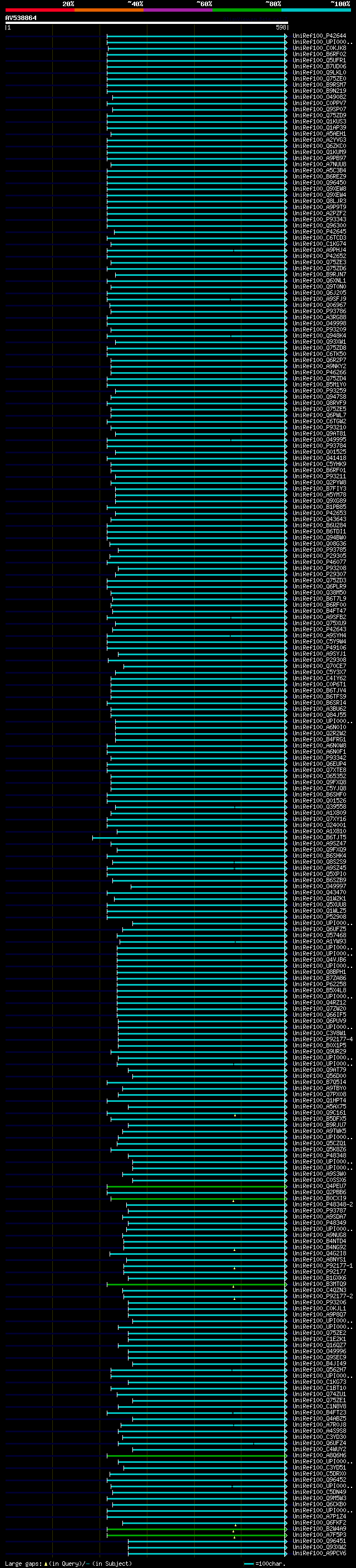Viewport: 356px width, 1568px height.
Task: Click the =100char. scale legend
Action: pos(265,1563)
